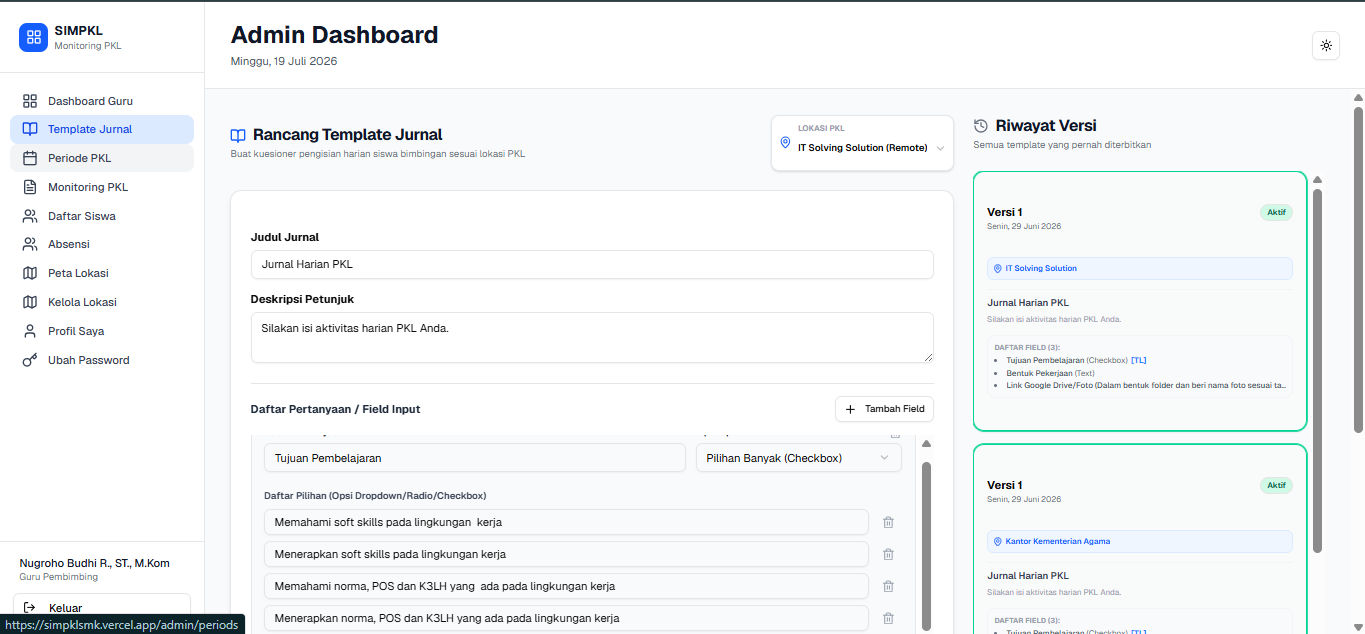Open the Lokasi PKL dropdown
This screenshot has height=634, width=1365.
(x=862, y=143)
